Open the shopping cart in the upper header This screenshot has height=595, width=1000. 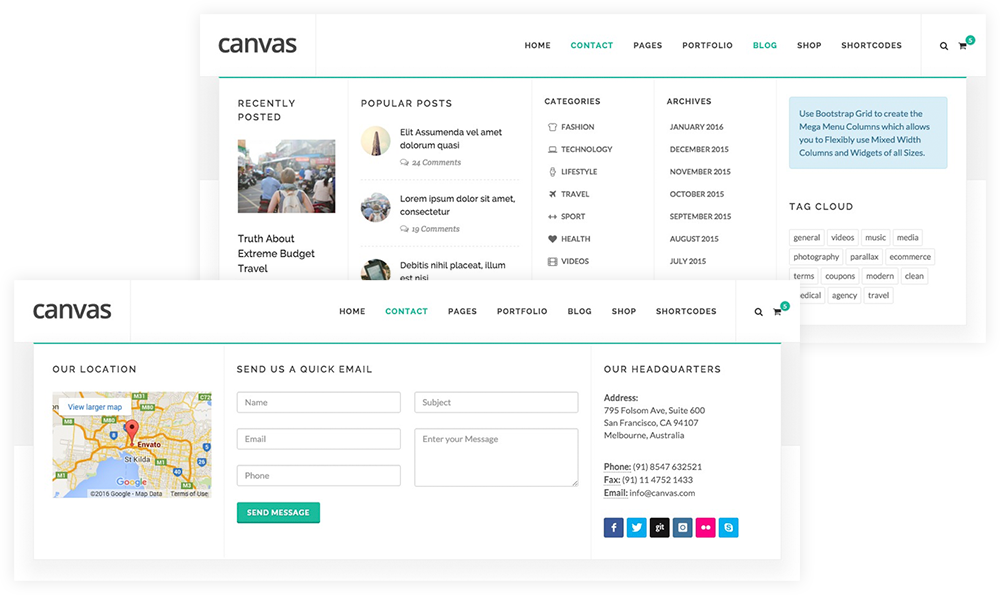[x=963, y=46]
